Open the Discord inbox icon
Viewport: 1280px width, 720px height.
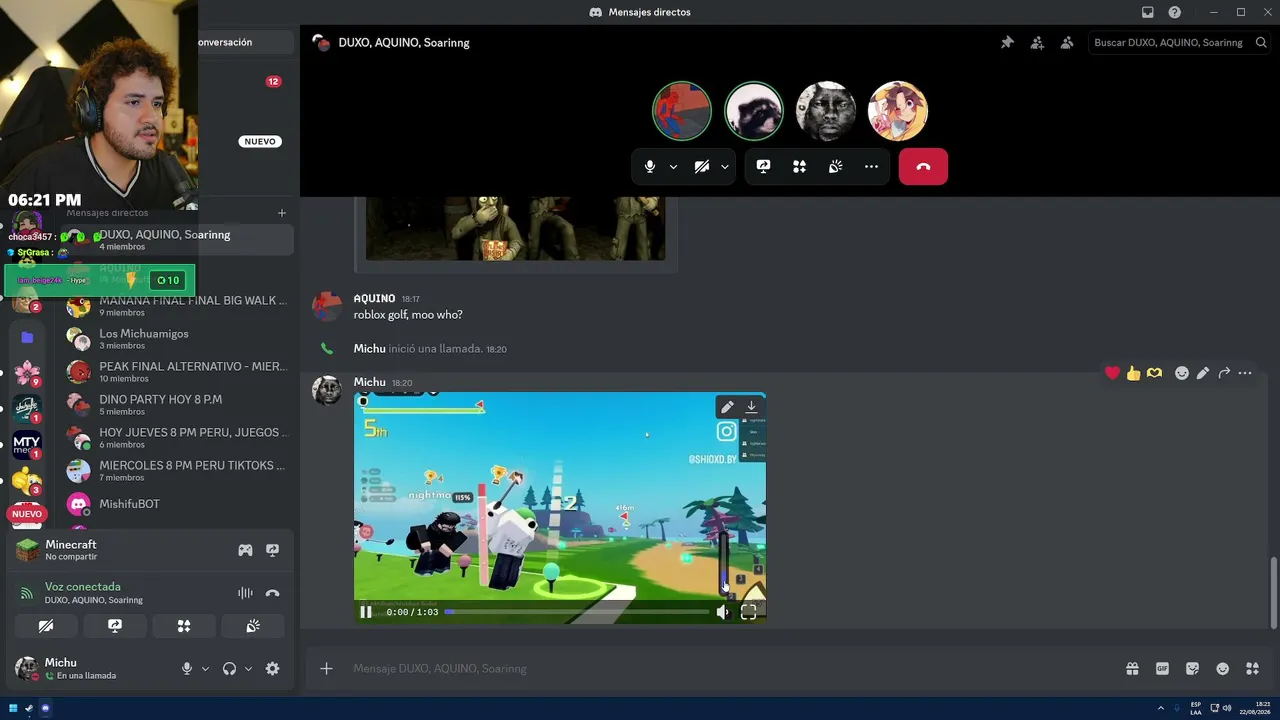(1148, 12)
